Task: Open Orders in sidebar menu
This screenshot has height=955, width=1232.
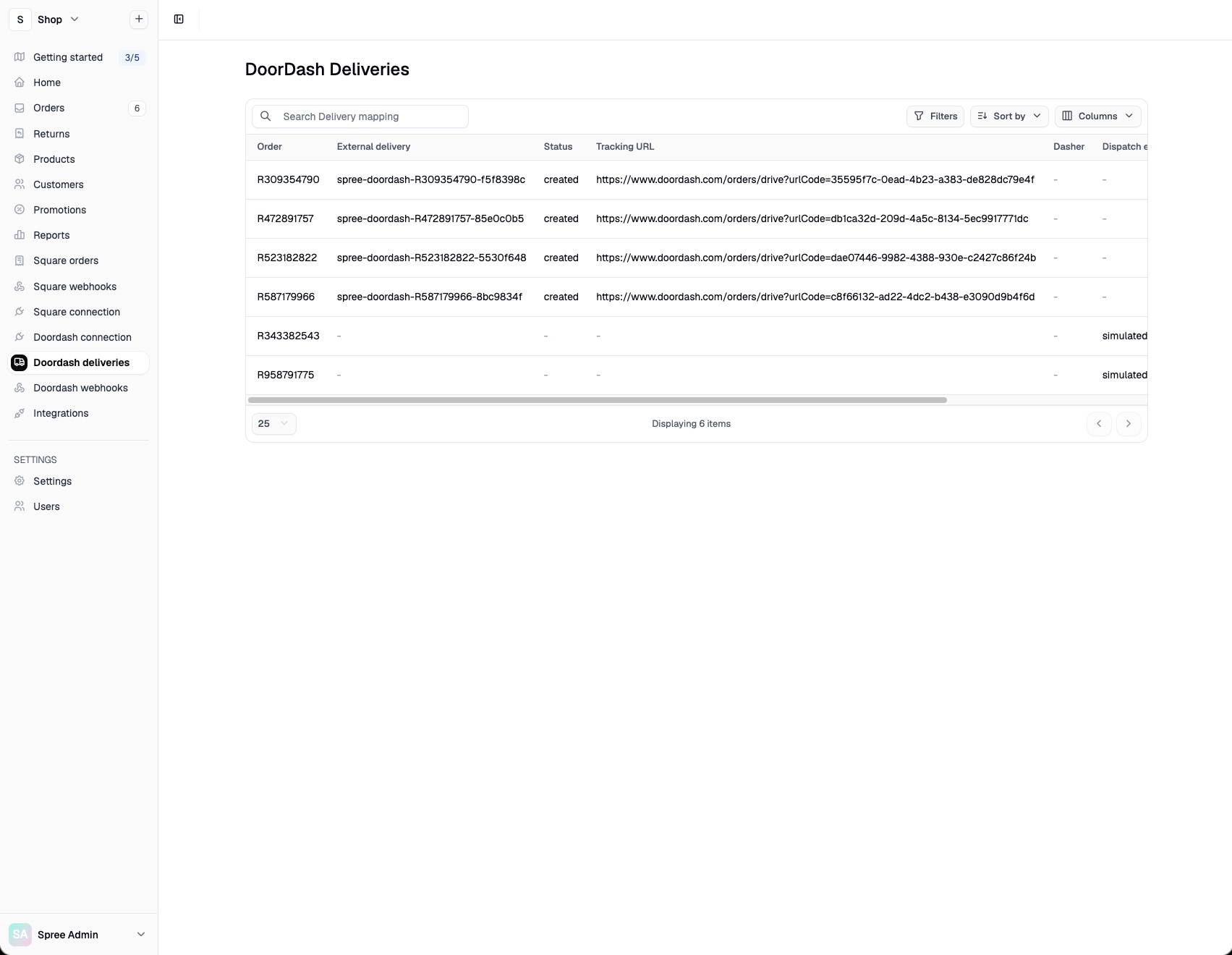Action: [x=78, y=108]
